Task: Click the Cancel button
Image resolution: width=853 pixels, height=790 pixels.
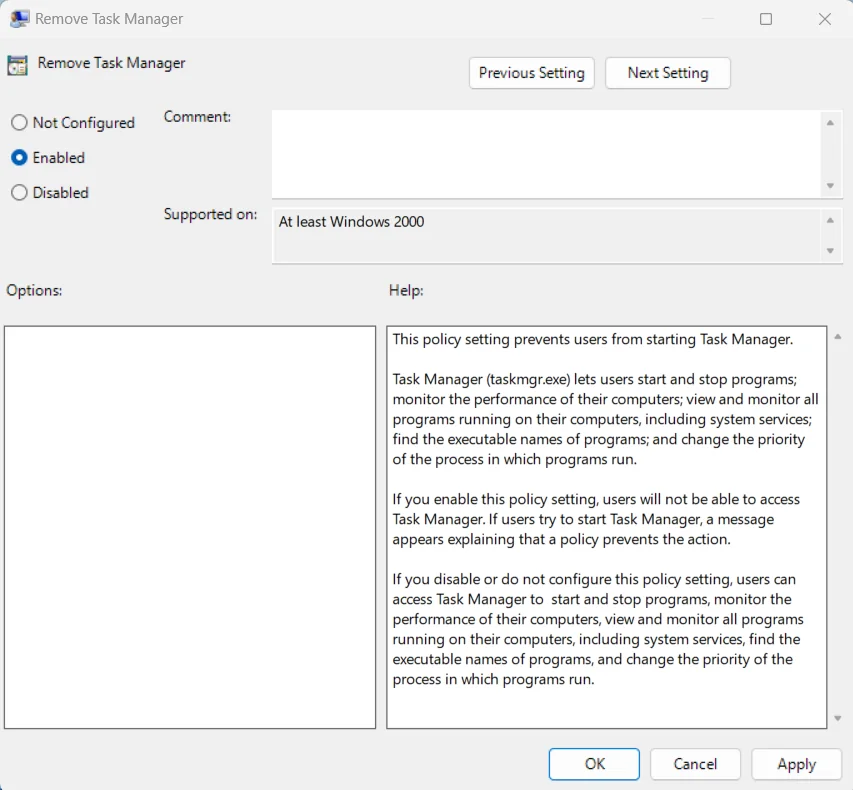Action: tap(695, 764)
